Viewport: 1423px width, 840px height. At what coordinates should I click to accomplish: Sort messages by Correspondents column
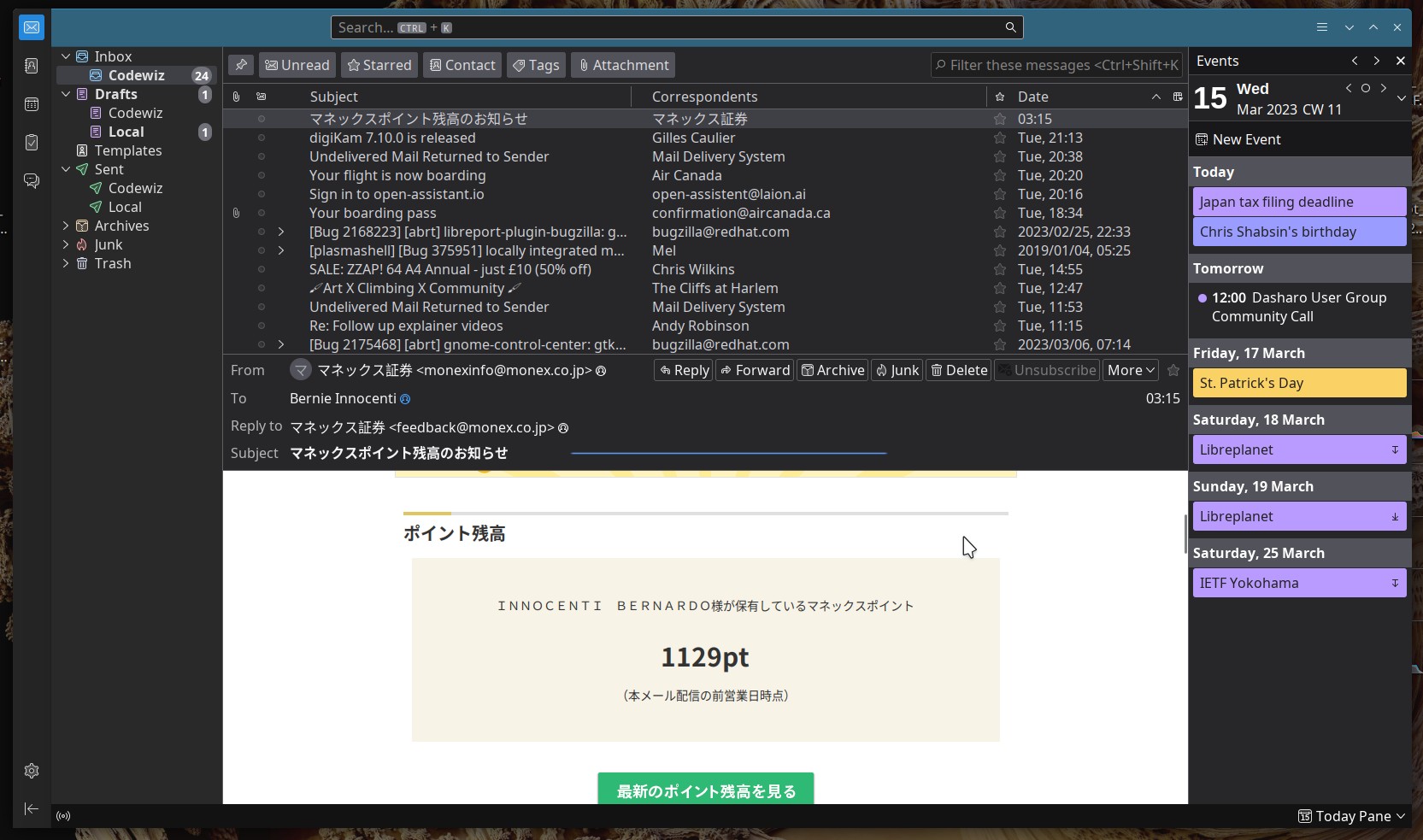(x=704, y=97)
